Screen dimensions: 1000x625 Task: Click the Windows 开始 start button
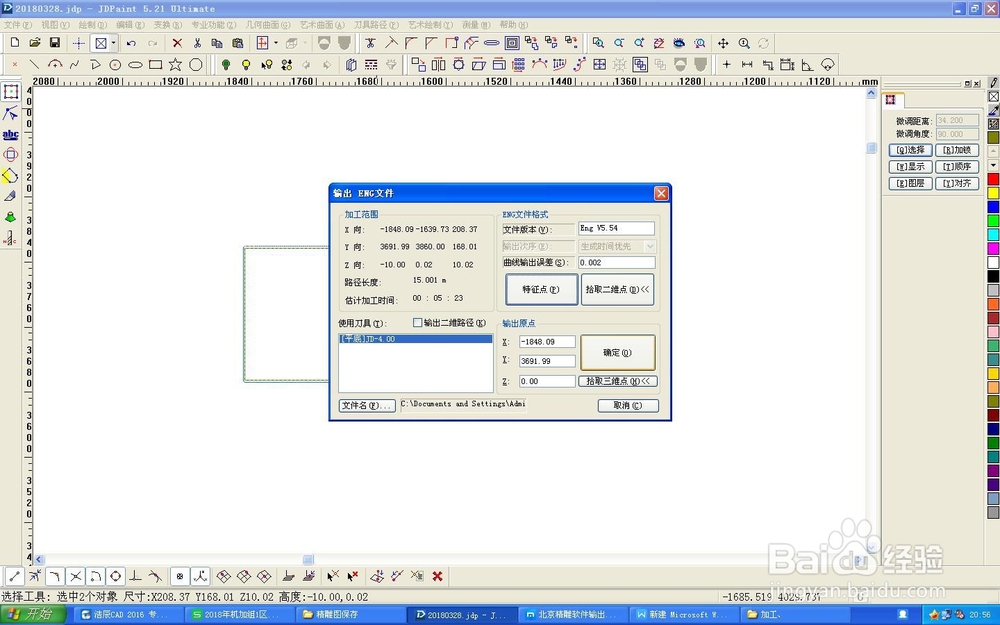click(x=33, y=615)
